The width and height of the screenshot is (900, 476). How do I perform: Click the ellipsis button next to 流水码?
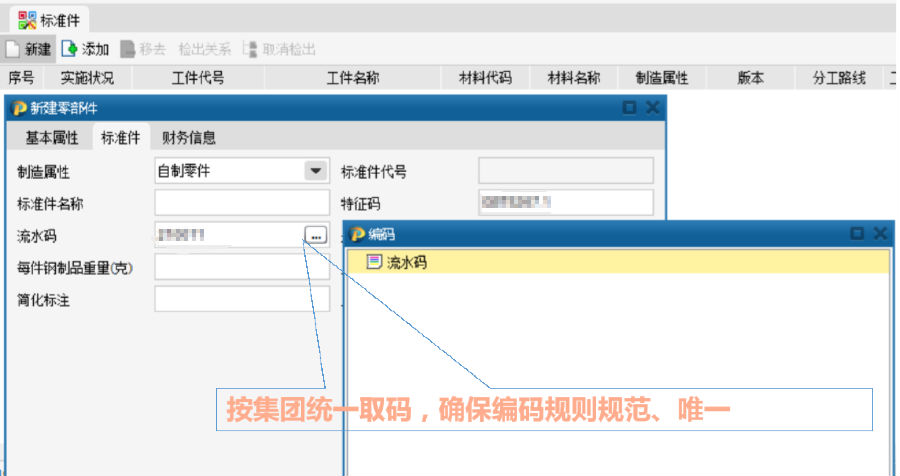pyautogui.click(x=316, y=235)
